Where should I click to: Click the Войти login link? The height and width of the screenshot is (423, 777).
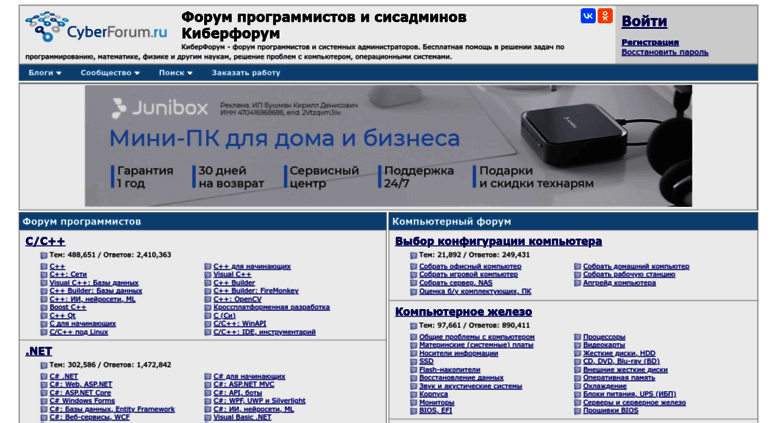644,21
